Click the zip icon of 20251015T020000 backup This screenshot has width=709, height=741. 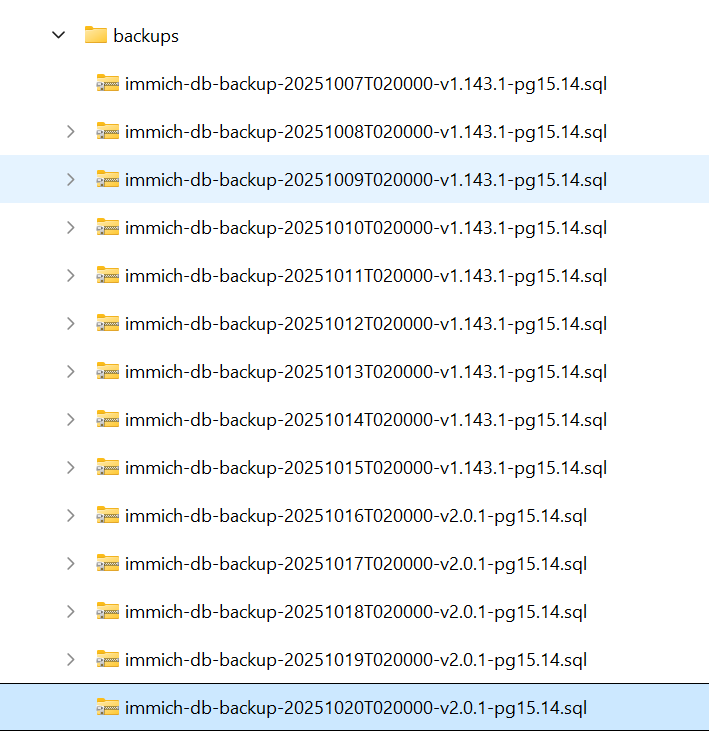tap(108, 467)
